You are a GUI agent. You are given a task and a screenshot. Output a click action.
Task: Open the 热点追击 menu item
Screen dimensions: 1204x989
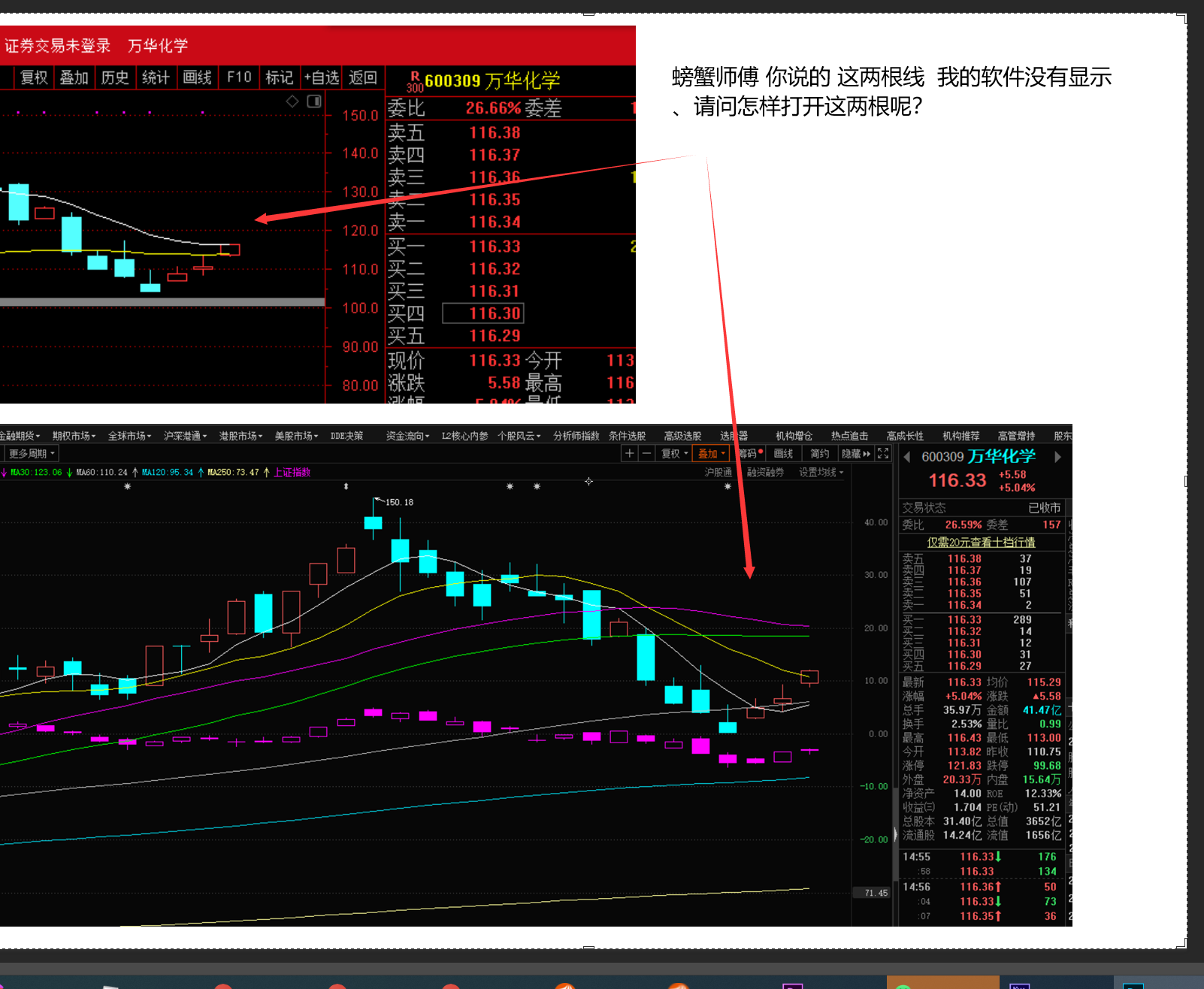click(849, 436)
